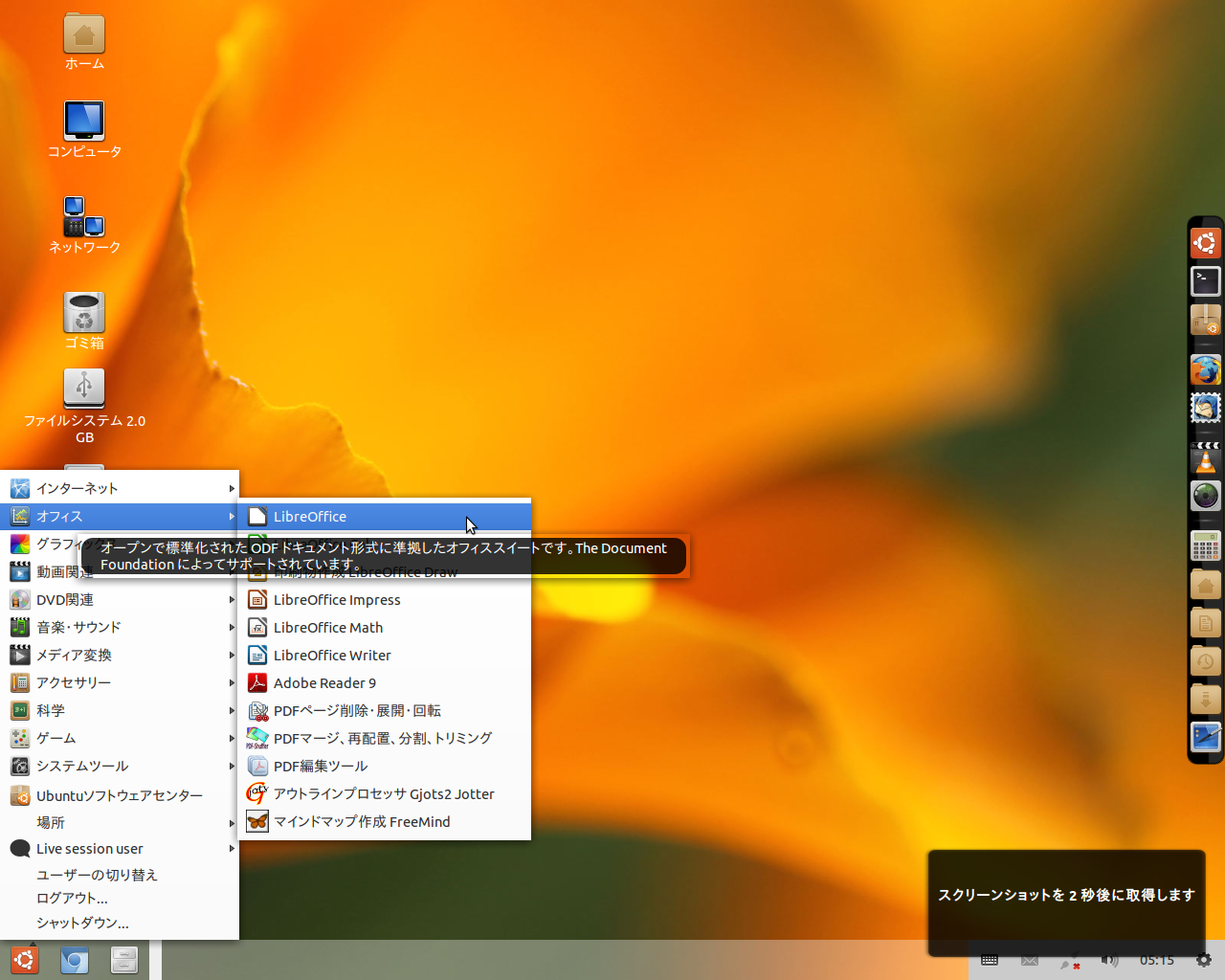Launch マインドマップ作成 FreeMind

[x=385, y=822]
